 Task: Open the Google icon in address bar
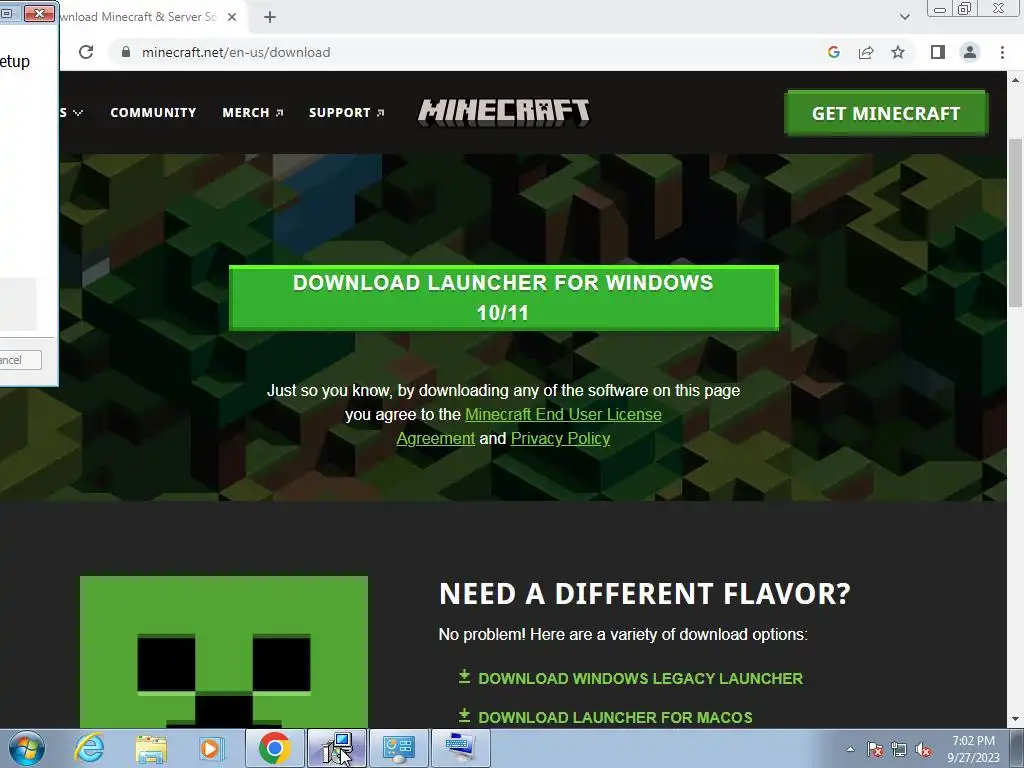pyautogui.click(x=833, y=52)
